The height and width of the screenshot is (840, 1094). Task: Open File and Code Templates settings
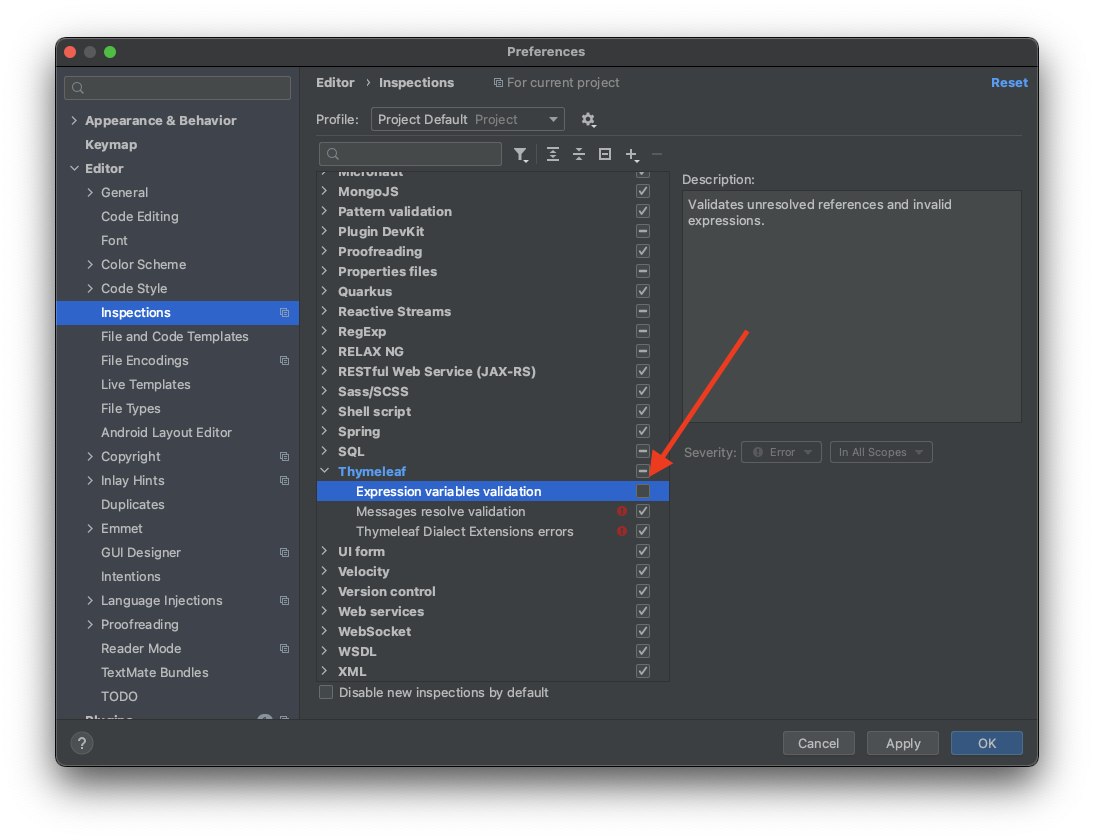click(174, 336)
